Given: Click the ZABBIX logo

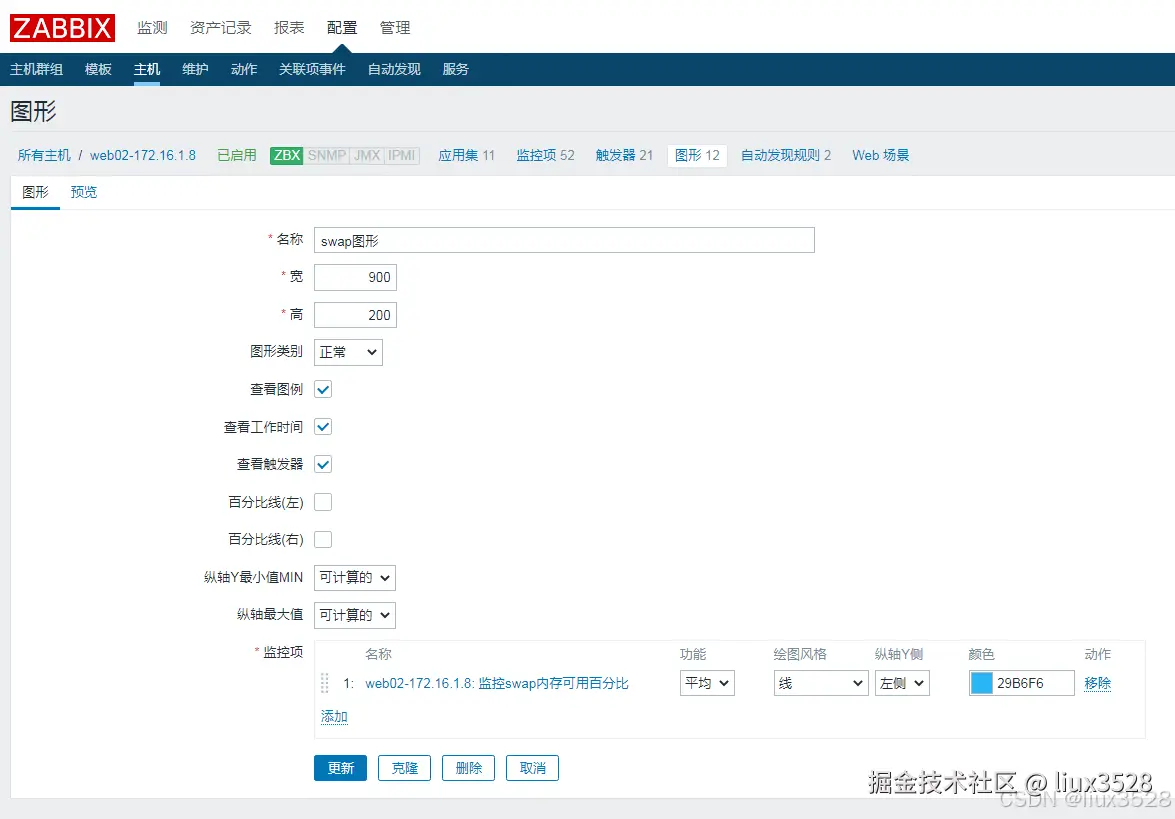Looking at the screenshot, I should tap(62, 27).
